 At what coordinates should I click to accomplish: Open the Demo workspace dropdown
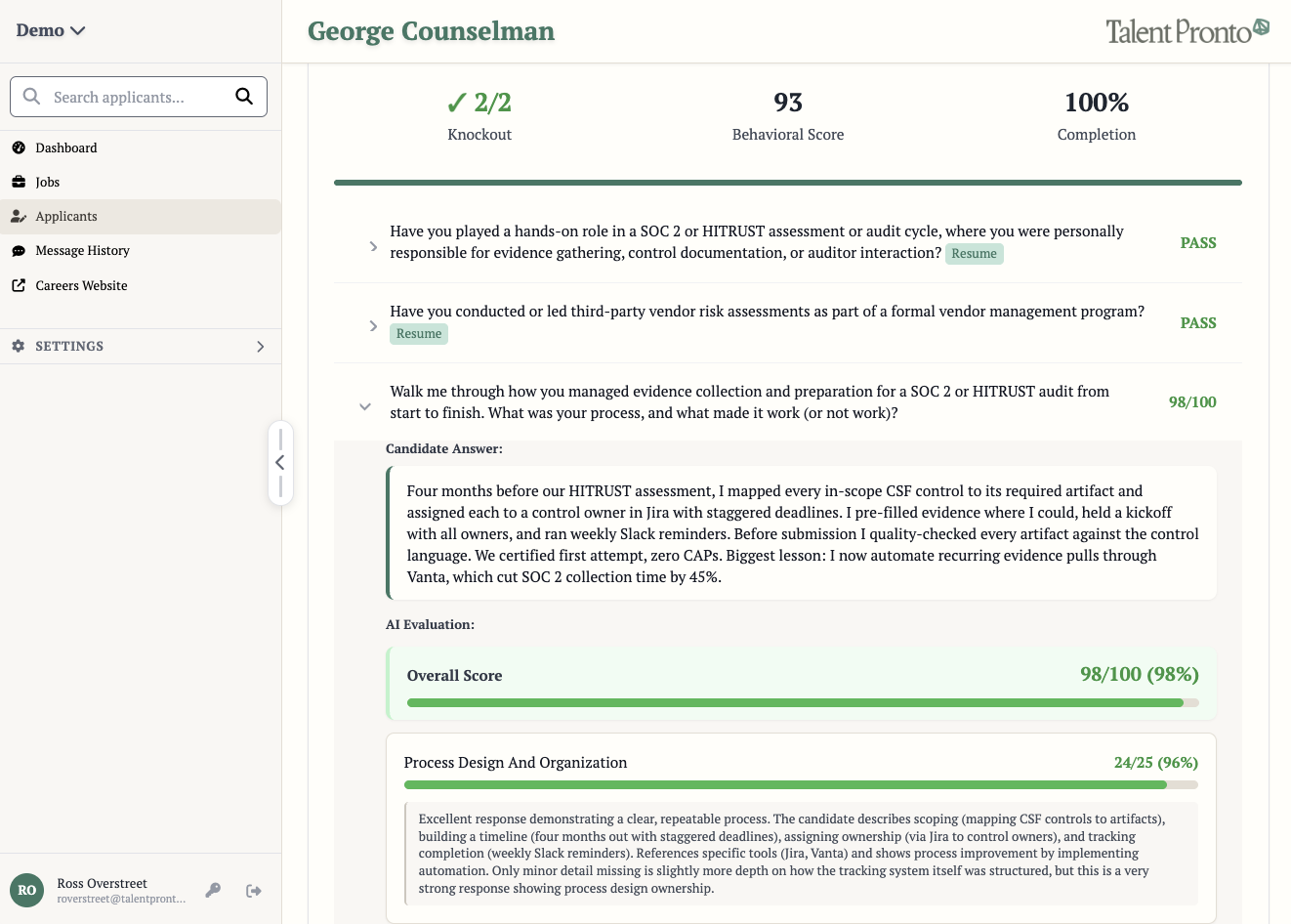pos(51,30)
